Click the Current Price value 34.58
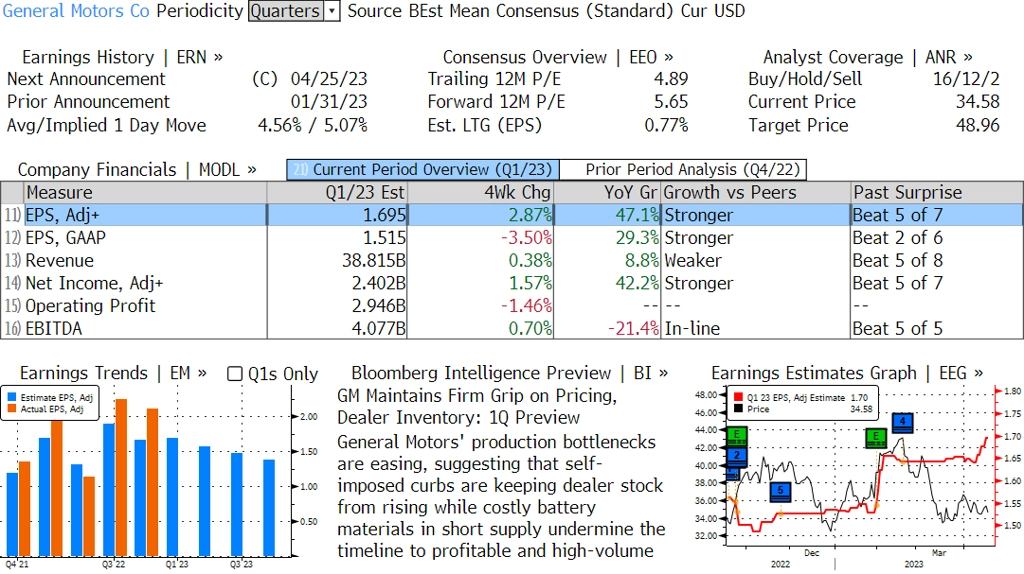 [977, 102]
